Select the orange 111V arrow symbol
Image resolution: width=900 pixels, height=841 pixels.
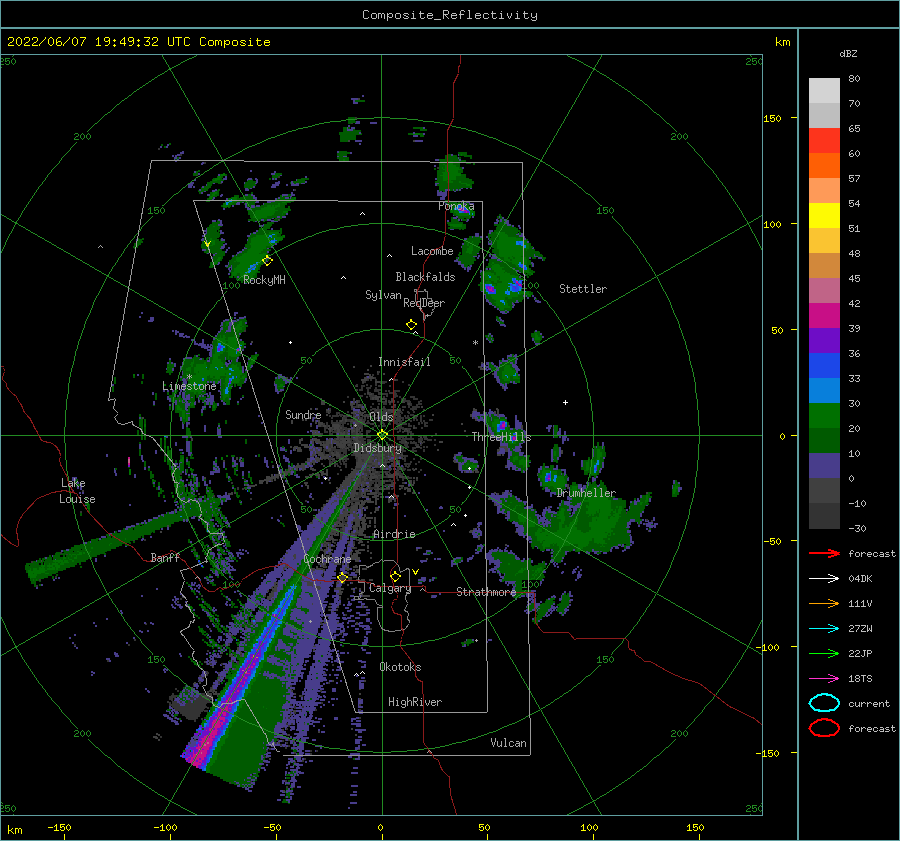click(824, 603)
